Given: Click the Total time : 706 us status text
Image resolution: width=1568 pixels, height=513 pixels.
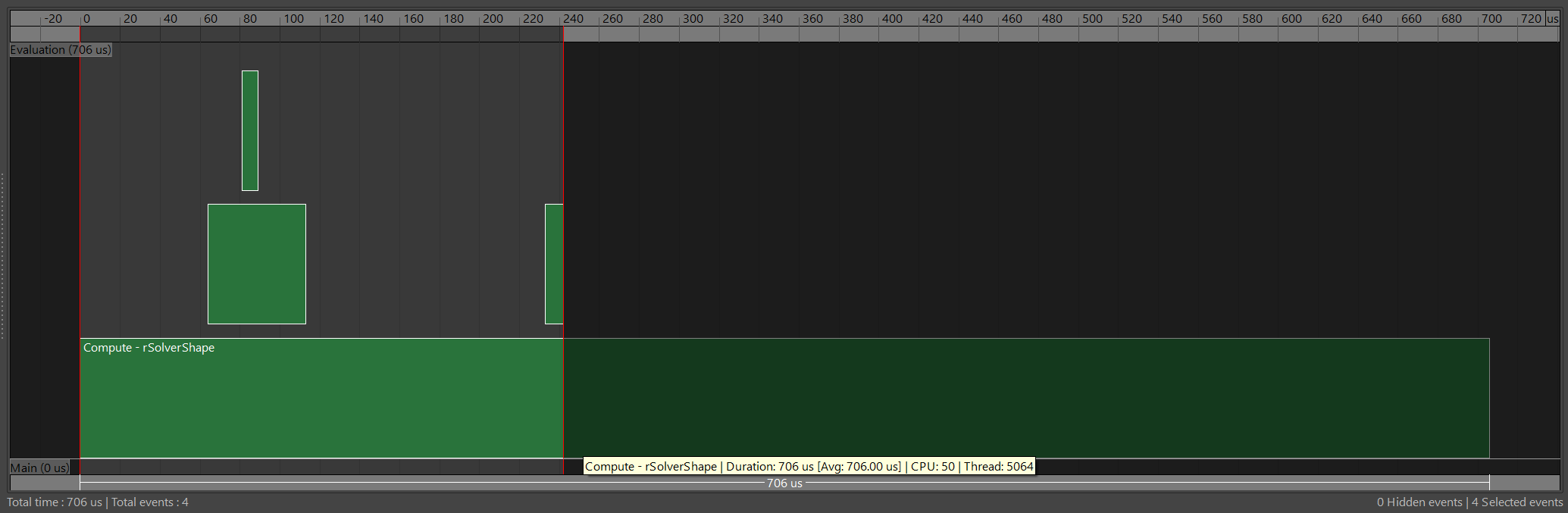Looking at the screenshot, I should tap(55, 502).
